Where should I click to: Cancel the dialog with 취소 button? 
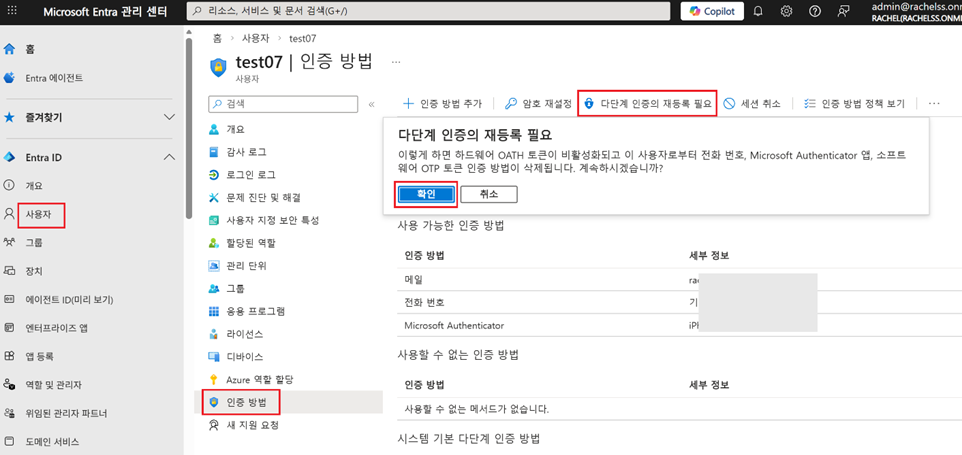pyautogui.click(x=489, y=194)
